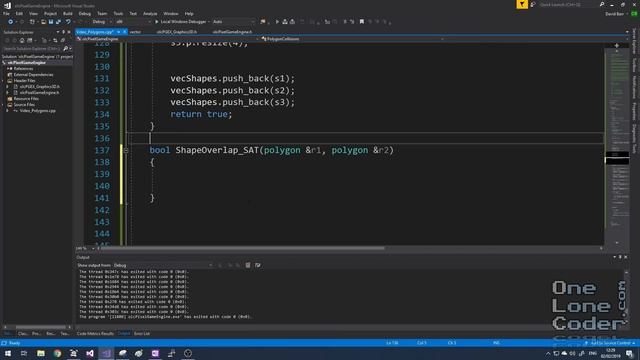This screenshot has height=360, width=640.
Task: Click the 'return true;' code line
Action: point(201,114)
